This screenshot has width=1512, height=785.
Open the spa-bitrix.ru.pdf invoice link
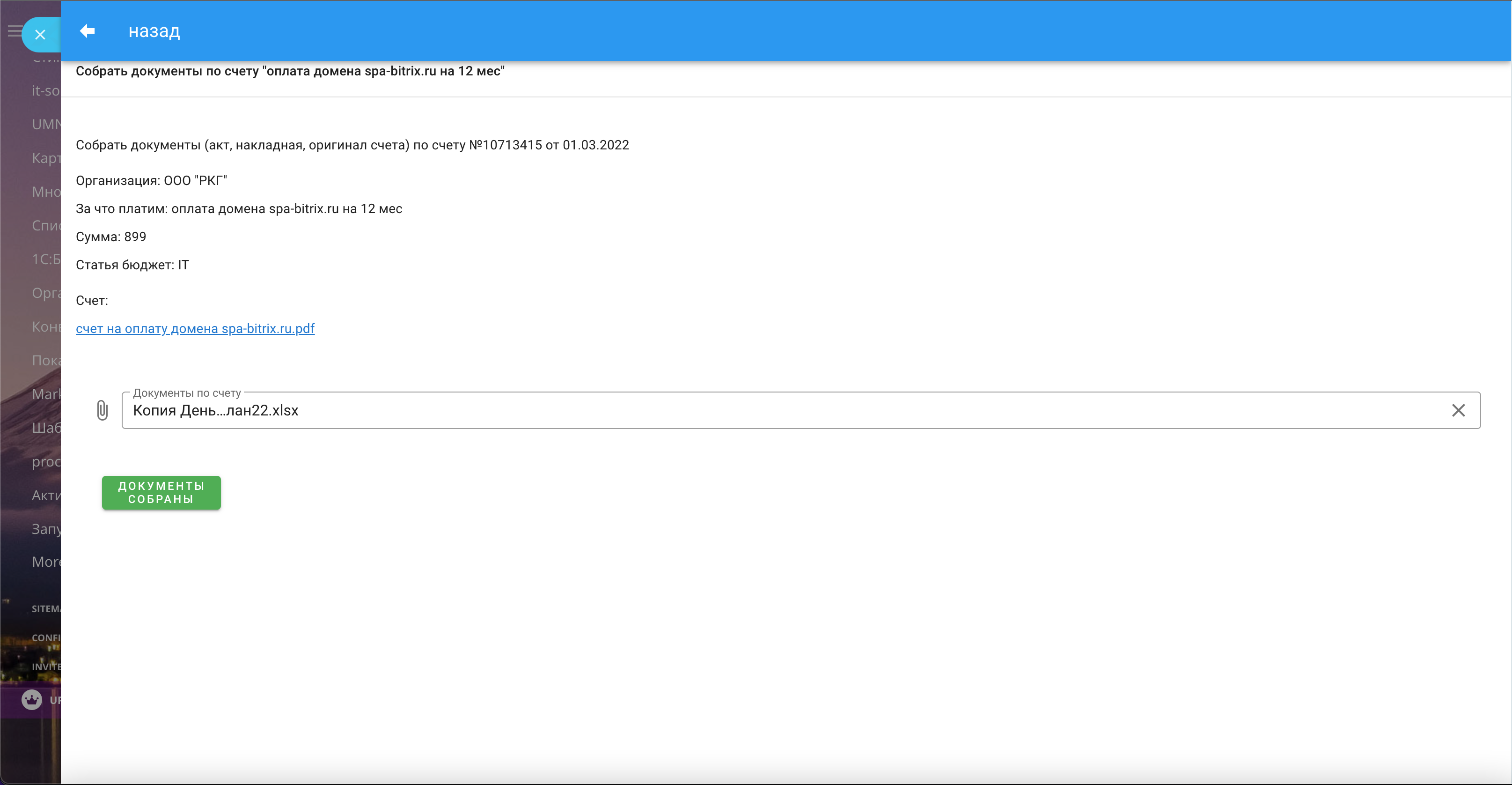coord(195,328)
